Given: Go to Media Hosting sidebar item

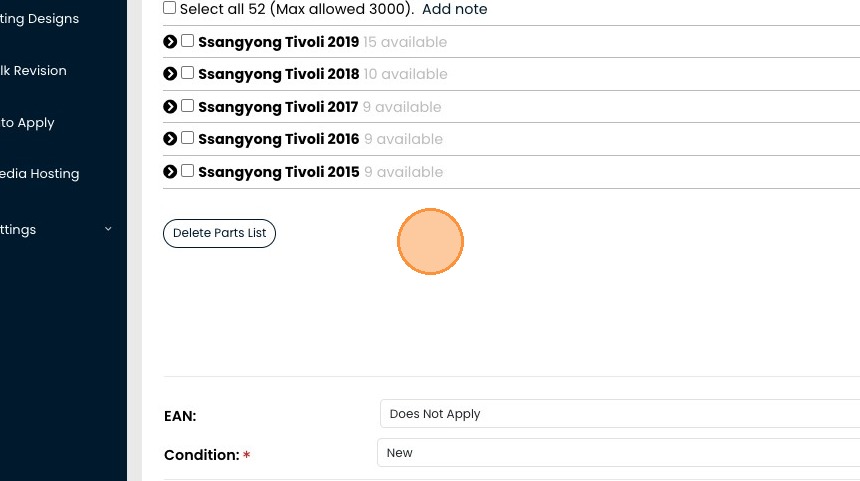Looking at the screenshot, I should (x=40, y=174).
